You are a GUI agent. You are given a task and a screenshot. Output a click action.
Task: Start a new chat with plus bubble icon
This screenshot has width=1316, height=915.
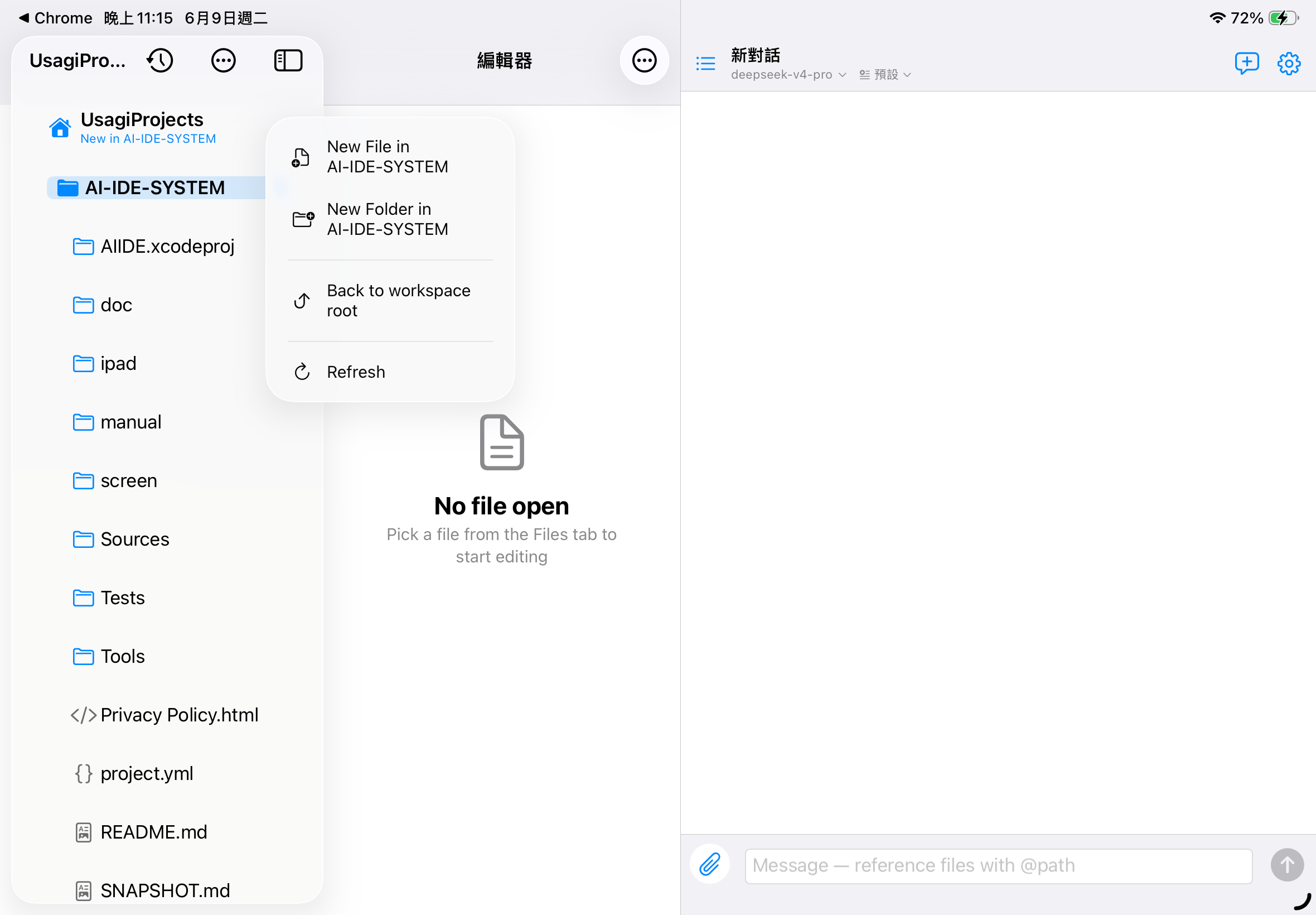[x=1246, y=63]
